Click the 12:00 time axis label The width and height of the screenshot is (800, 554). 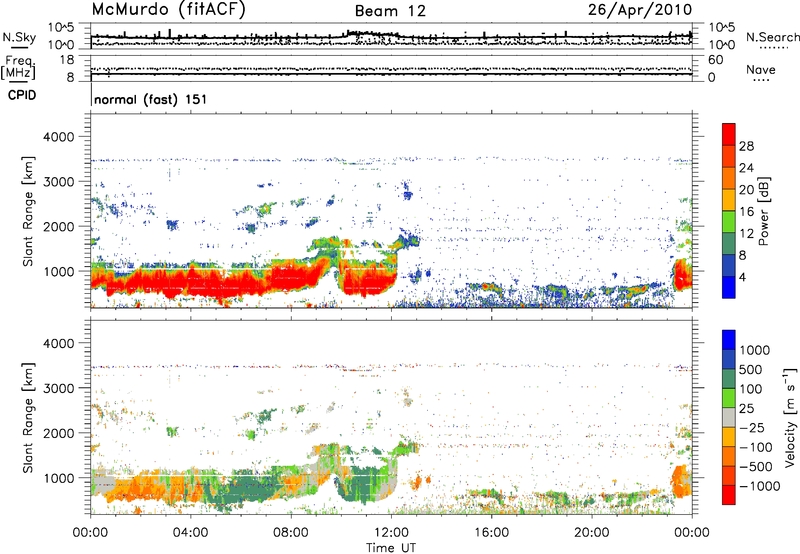coord(391,533)
